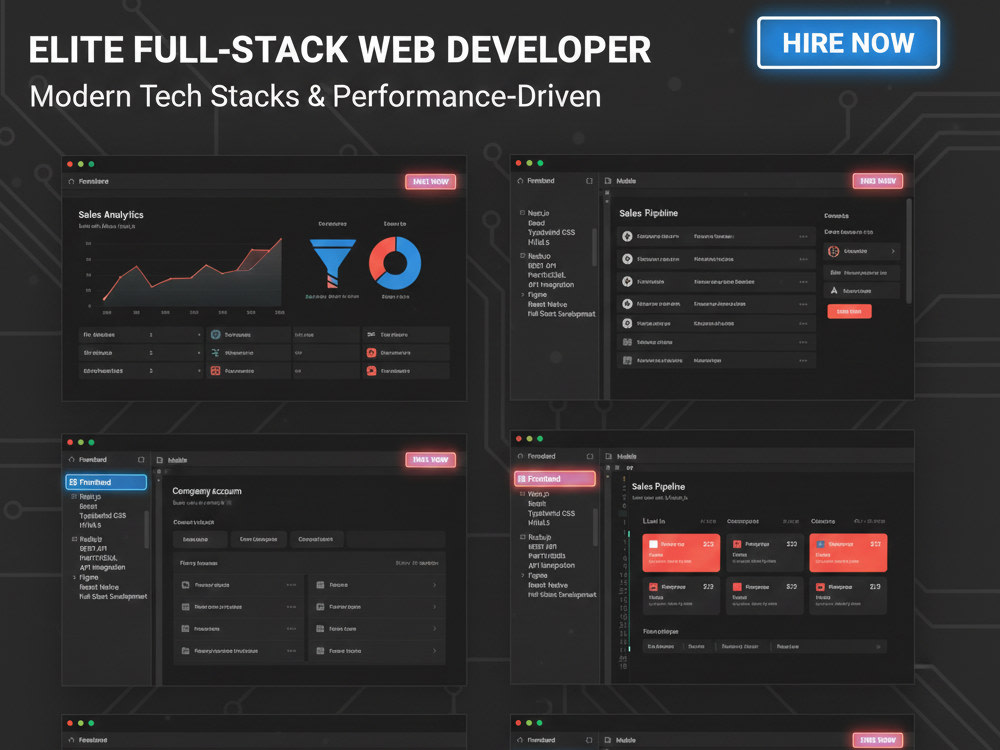Select the blue highlighted Frontend sidebar item
Image resolution: width=1000 pixels, height=750 pixels.
(106, 482)
